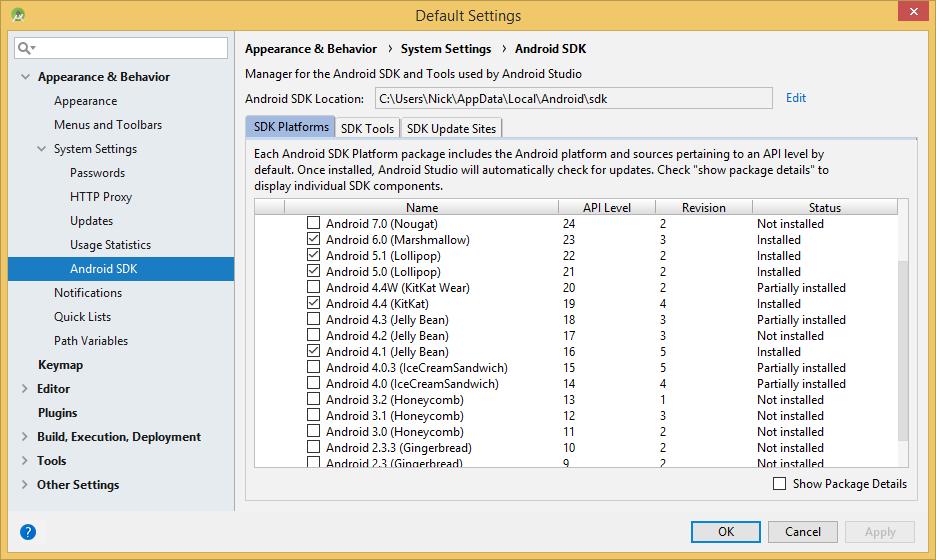The image size is (936, 560).
Task: Close the Default Settings dialog
Action: [x=913, y=11]
